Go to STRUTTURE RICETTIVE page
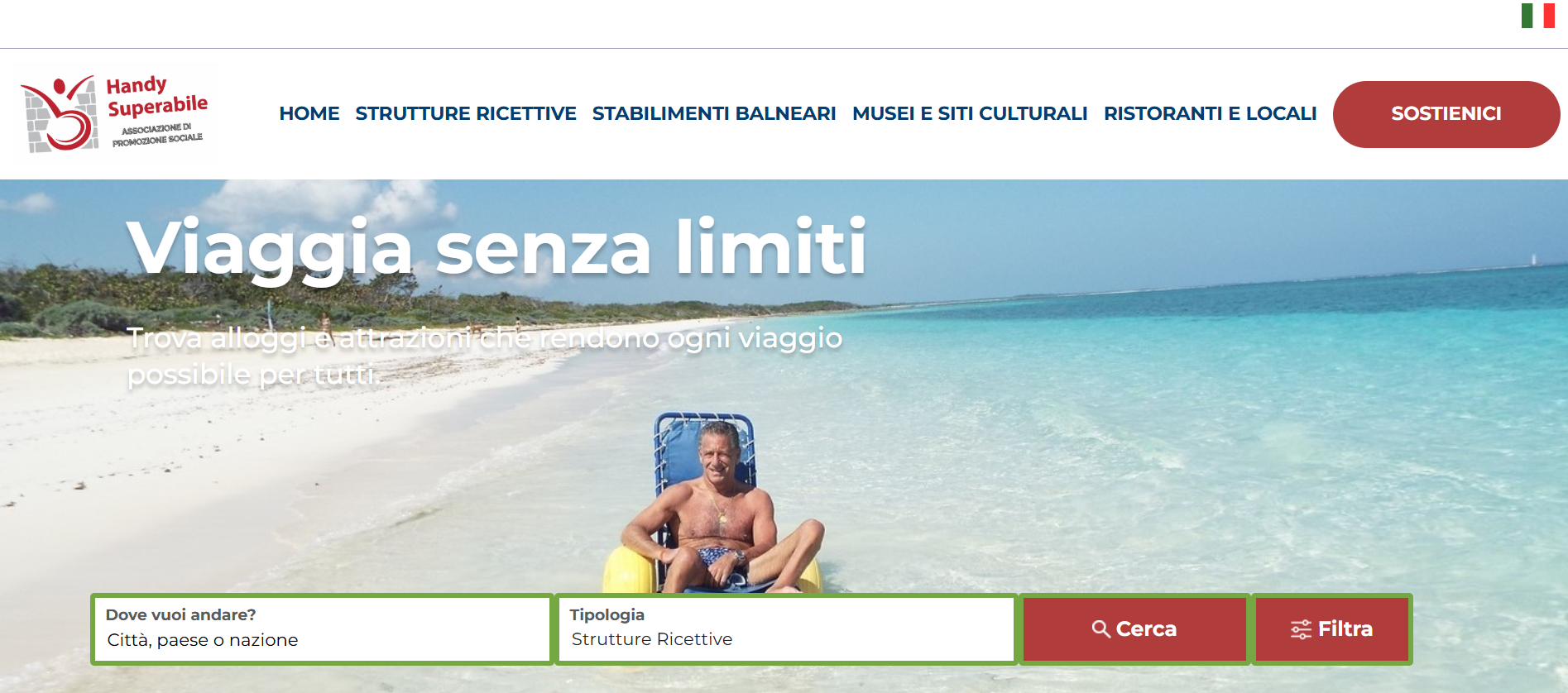This screenshot has width=1568, height=693. tap(466, 113)
